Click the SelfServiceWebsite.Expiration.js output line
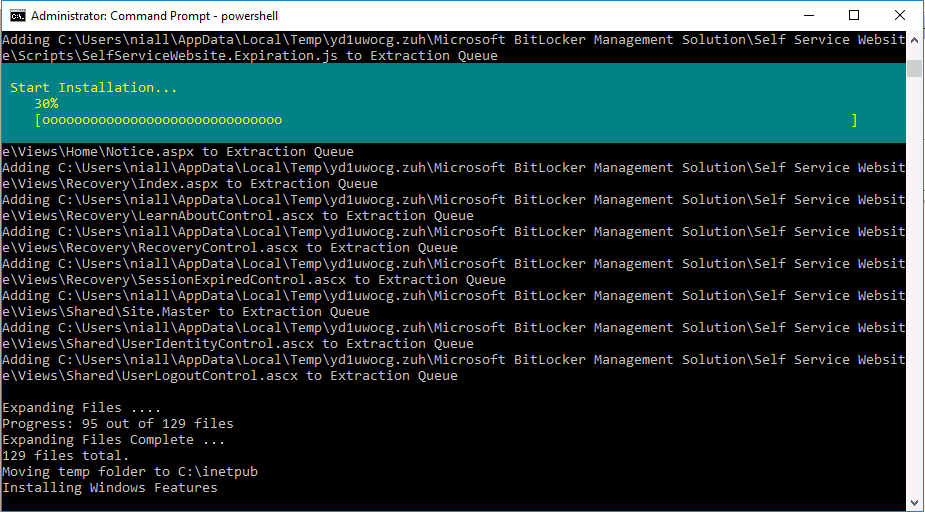Screen dimensions: 925x512 click(454, 48)
